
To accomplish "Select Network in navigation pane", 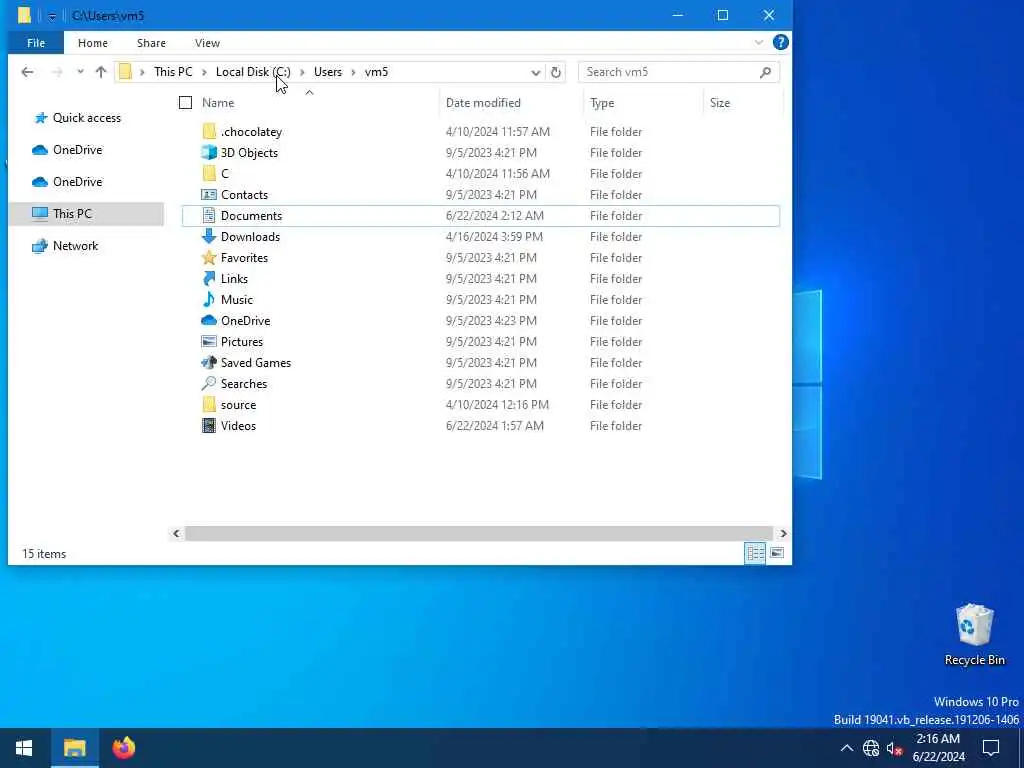I will point(75,246).
